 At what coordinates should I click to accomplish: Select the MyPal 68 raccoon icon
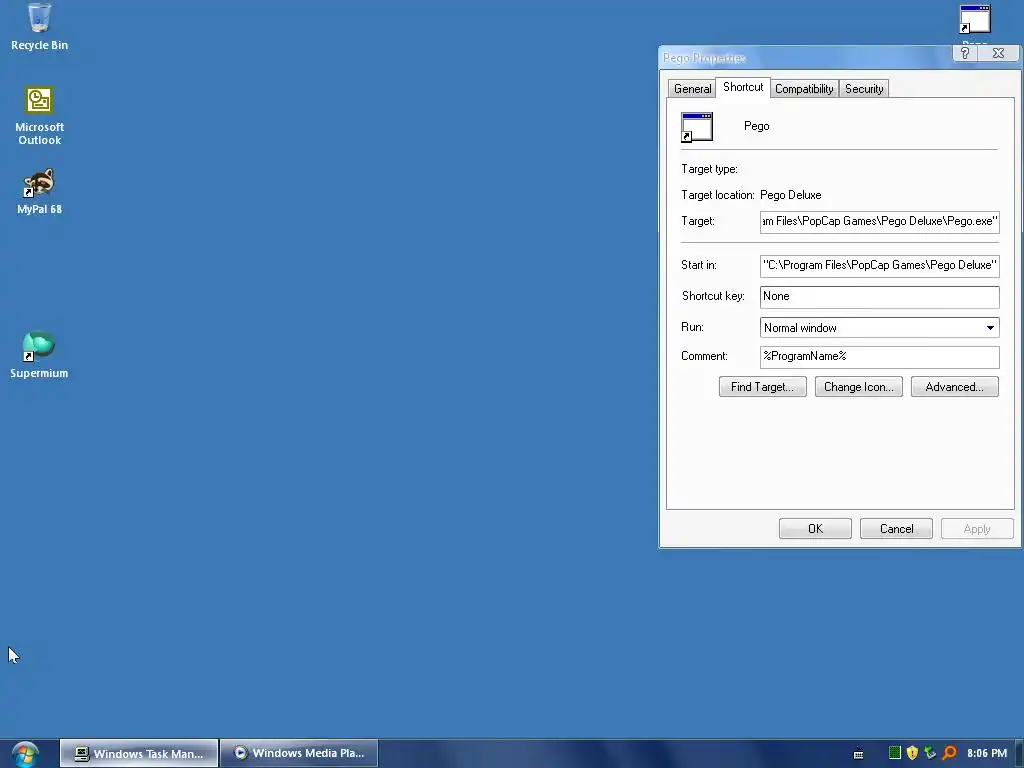[39, 191]
